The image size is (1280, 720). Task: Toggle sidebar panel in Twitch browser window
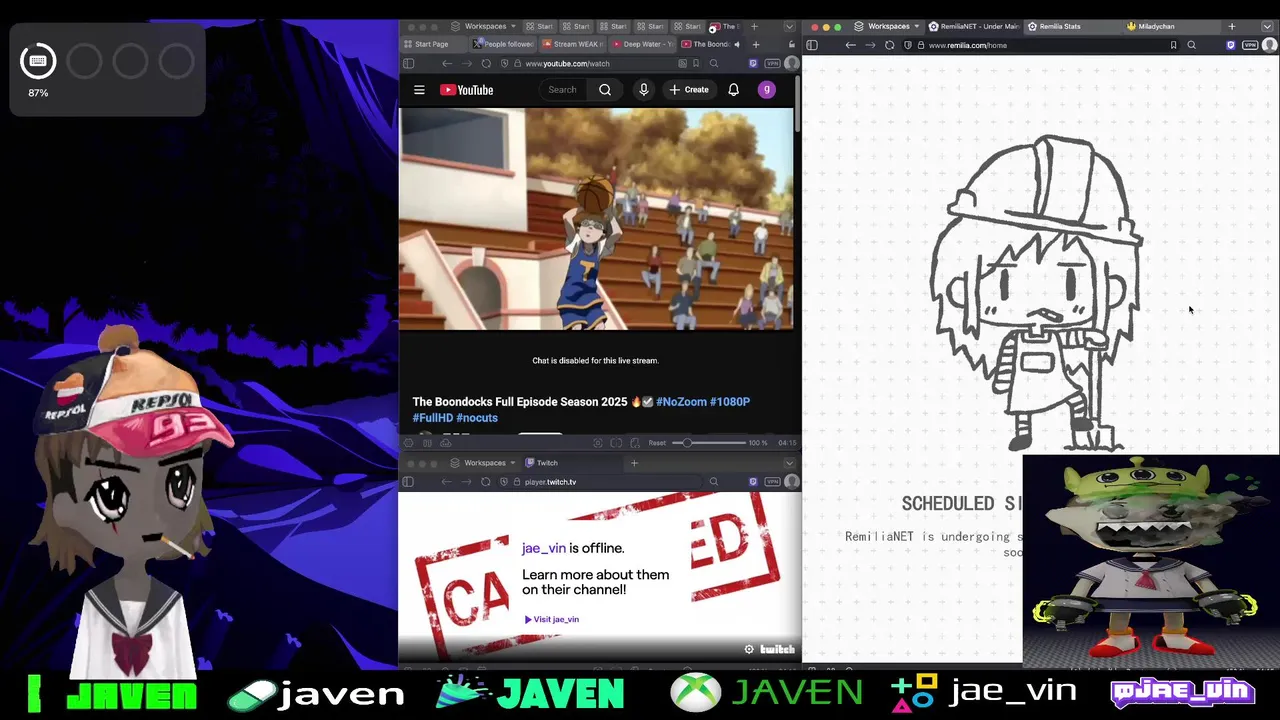408,482
